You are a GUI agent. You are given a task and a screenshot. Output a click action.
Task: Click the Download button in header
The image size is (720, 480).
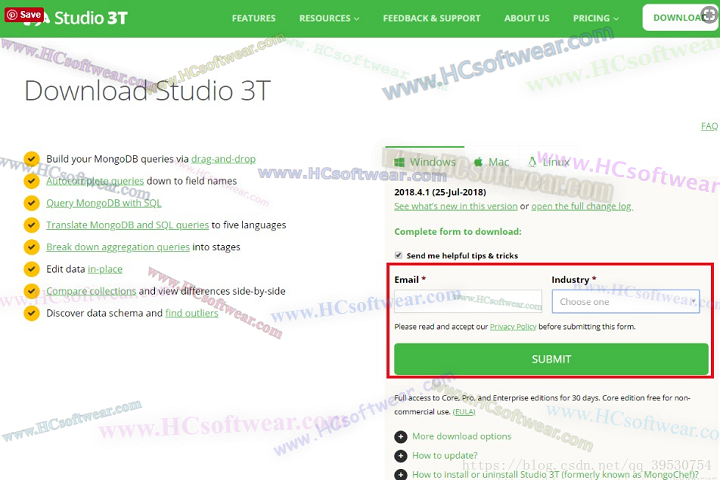(681, 18)
